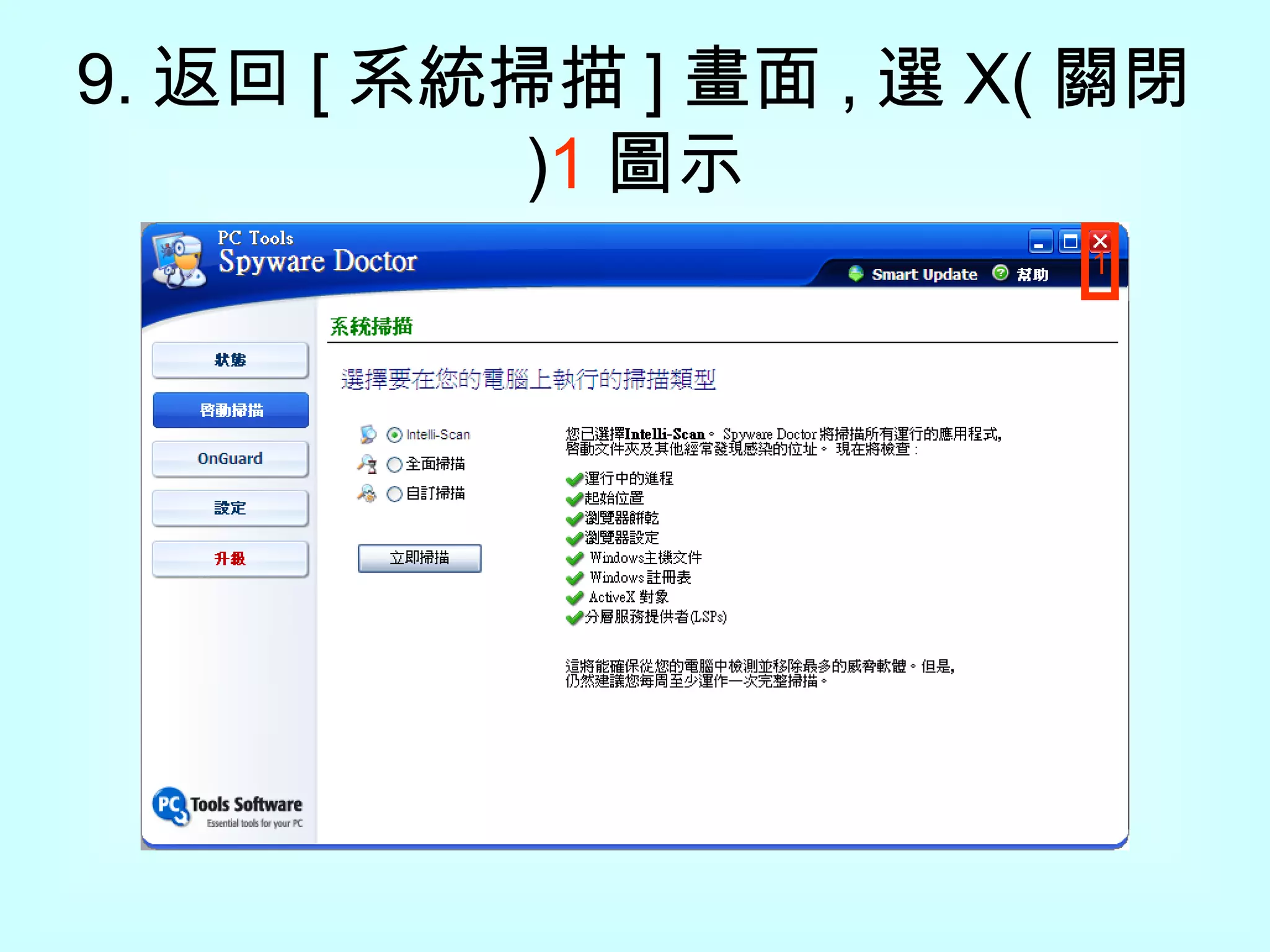Click the custom scan icon beside 自訂掃描
Screen dimensions: 1270x952
click(x=367, y=493)
